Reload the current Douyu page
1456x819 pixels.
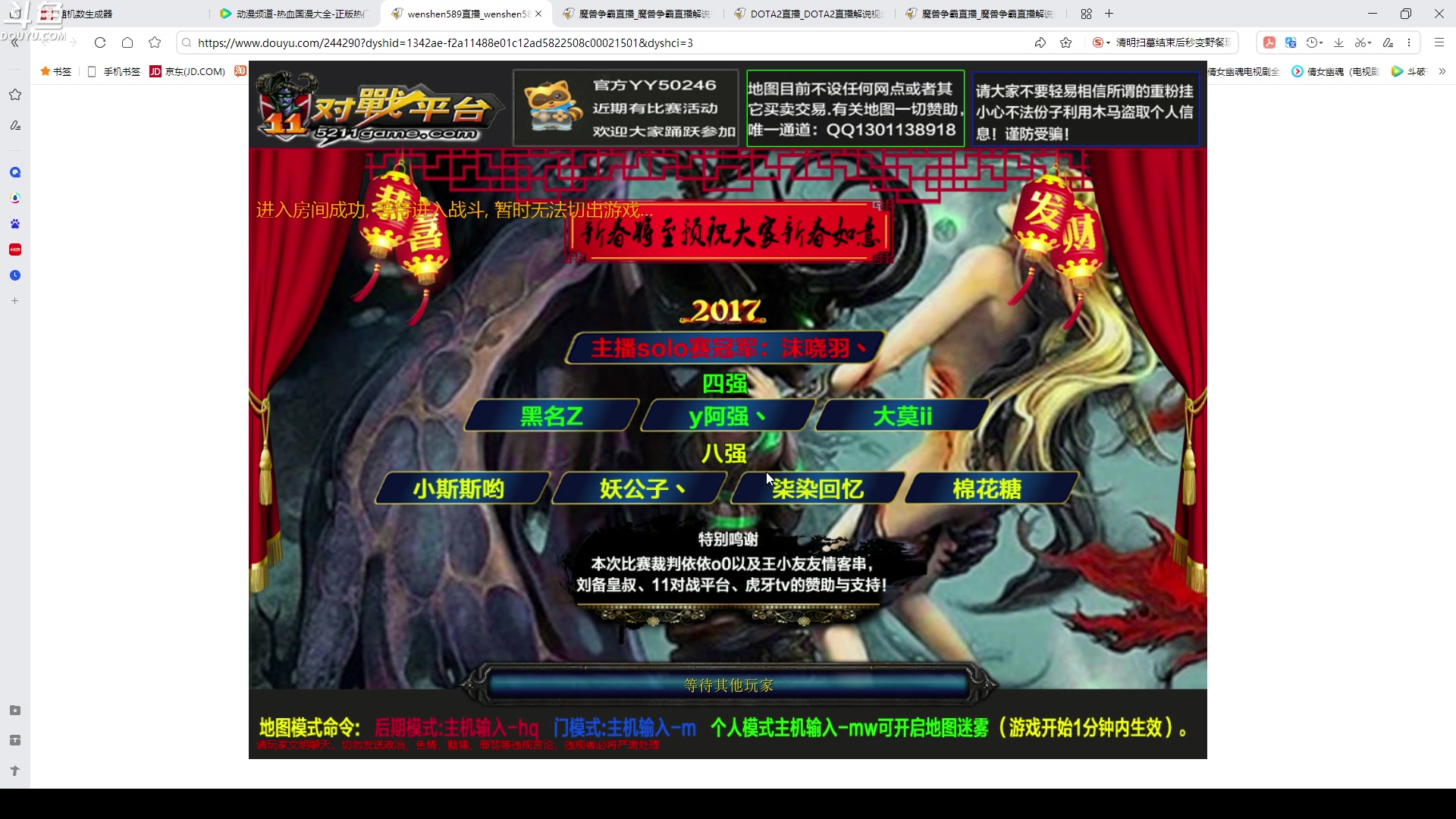pyautogui.click(x=100, y=42)
